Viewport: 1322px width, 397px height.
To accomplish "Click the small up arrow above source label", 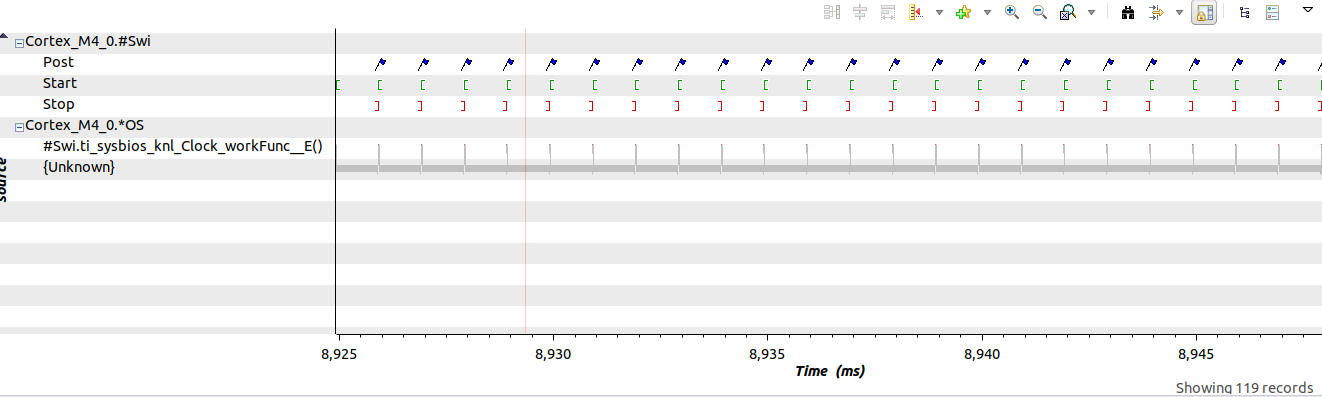I will click(x=4, y=36).
